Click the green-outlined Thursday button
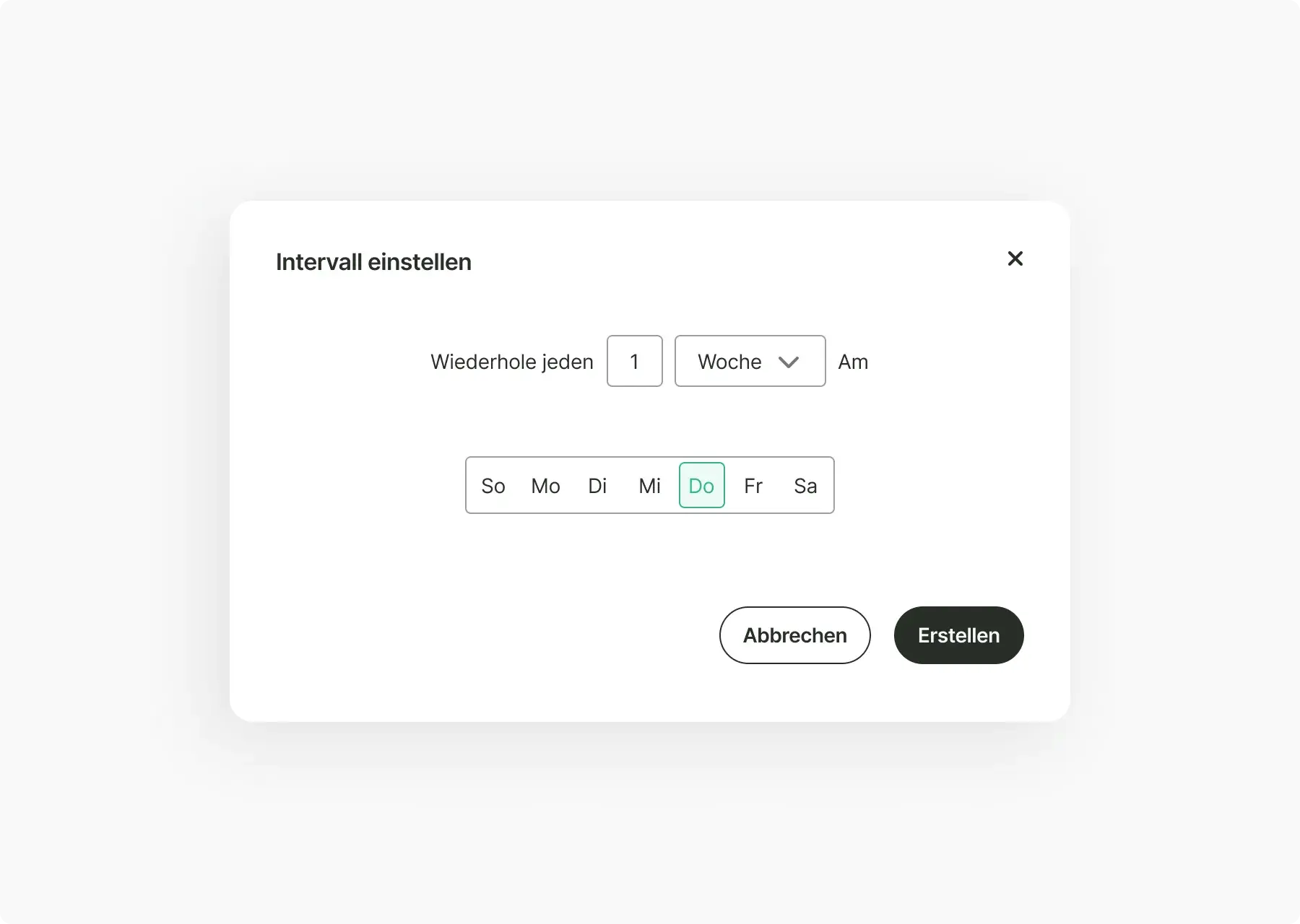The image size is (1300, 924). (701, 486)
